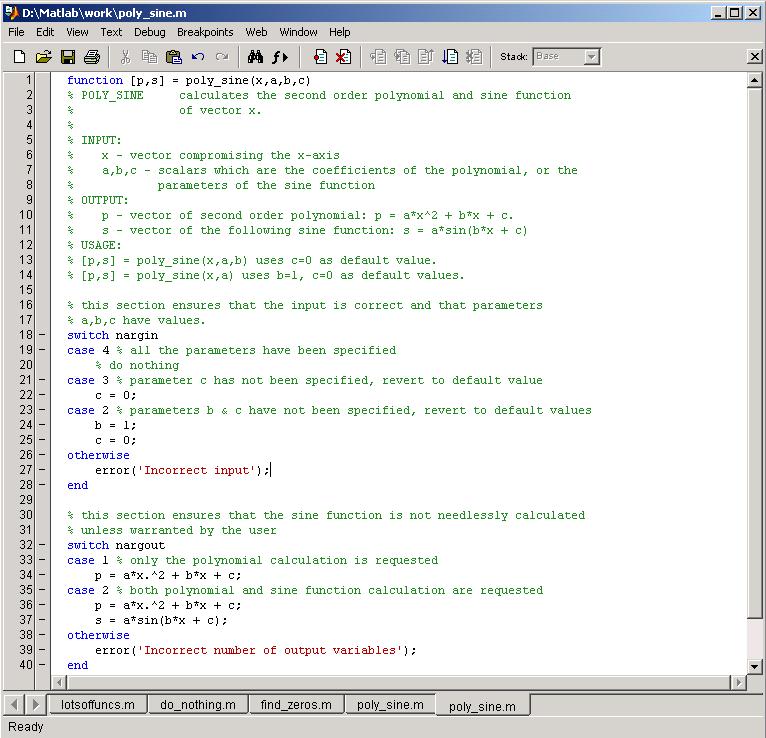Click the function declaration on line 1
The image size is (766, 738).
(189, 80)
